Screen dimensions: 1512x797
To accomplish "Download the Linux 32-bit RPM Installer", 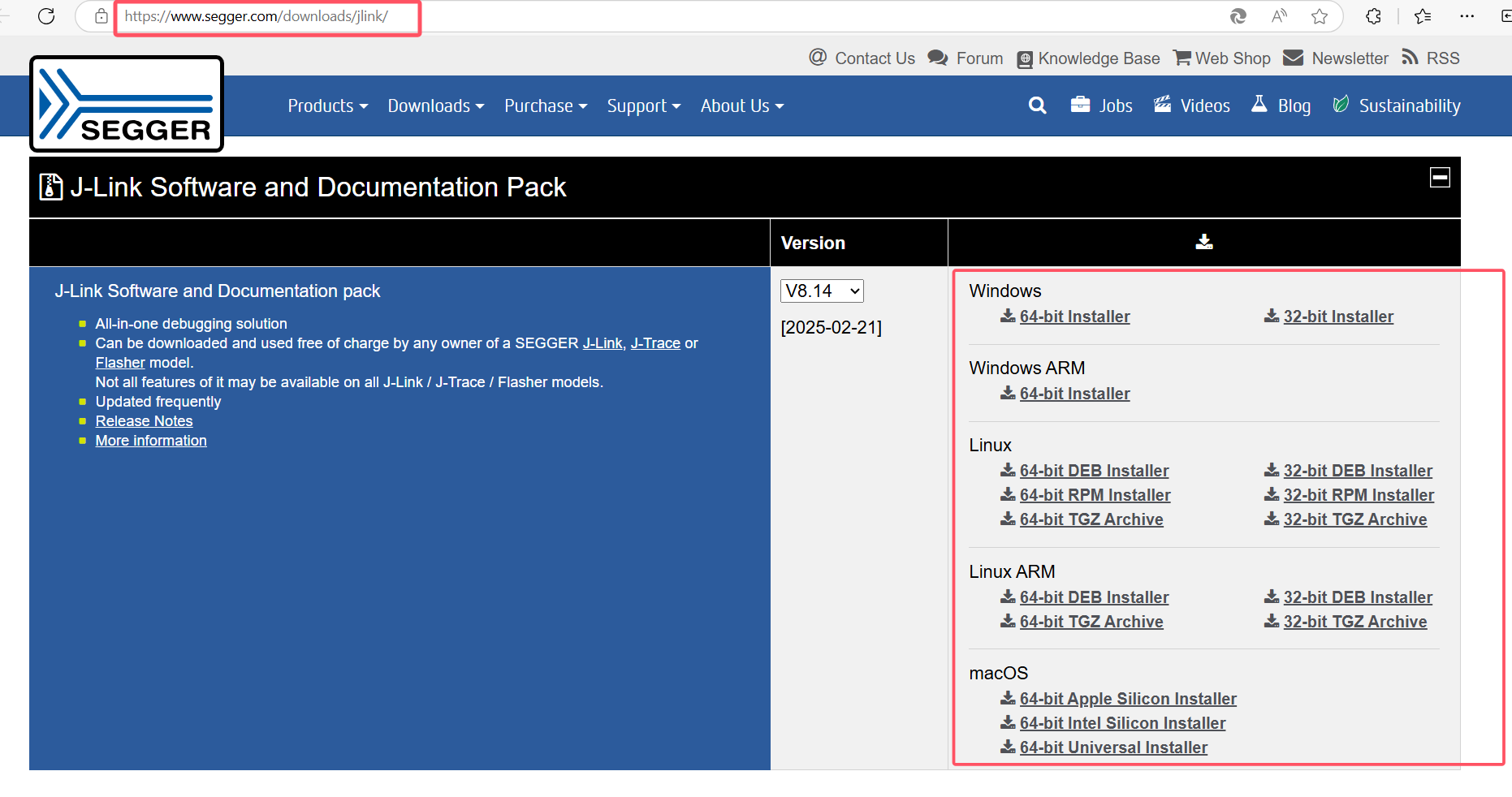I will (x=1359, y=495).
